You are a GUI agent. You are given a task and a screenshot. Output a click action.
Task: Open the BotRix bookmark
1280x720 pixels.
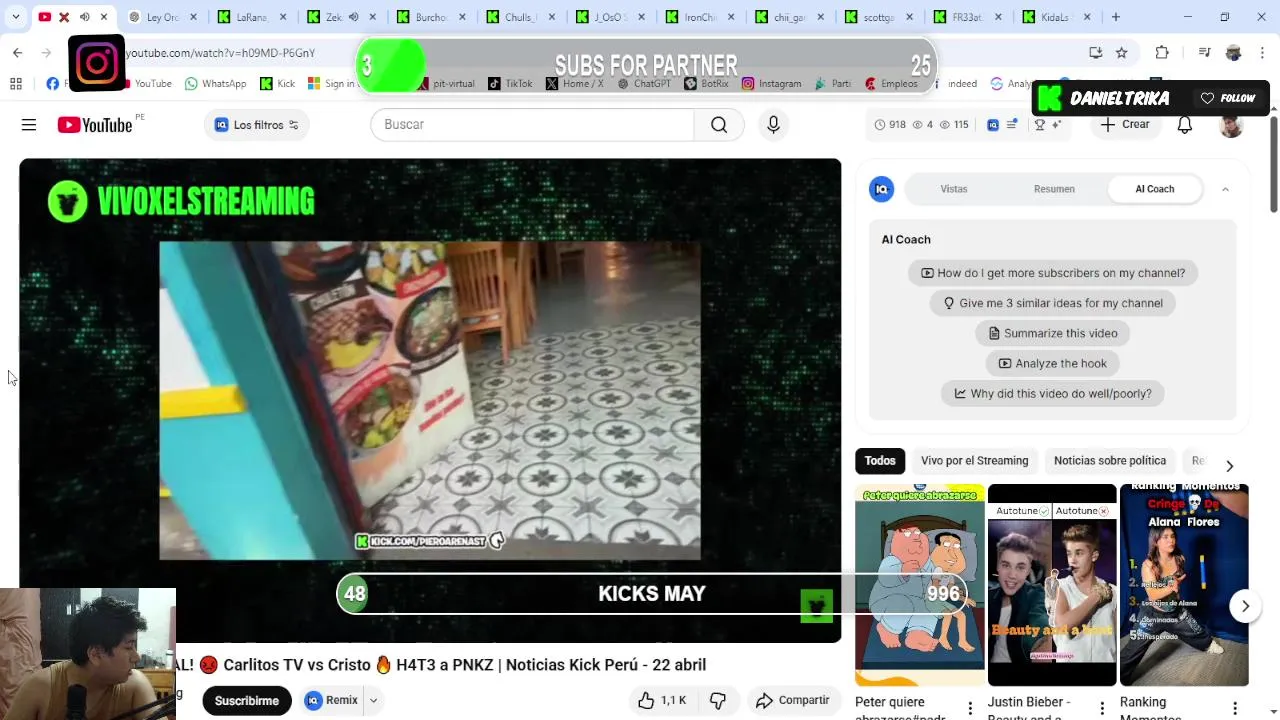click(x=706, y=84)
